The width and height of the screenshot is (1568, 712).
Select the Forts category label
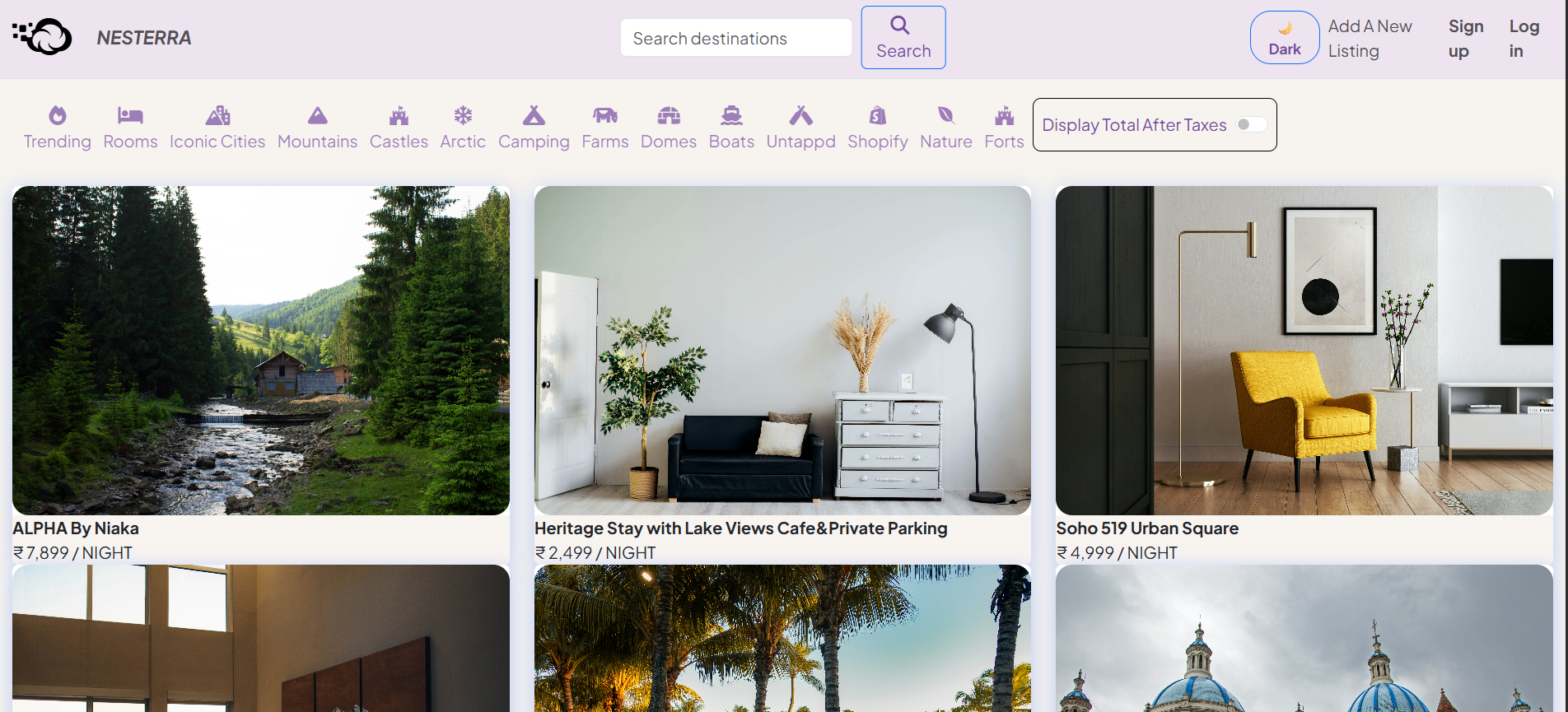[x=1004, y=142]
